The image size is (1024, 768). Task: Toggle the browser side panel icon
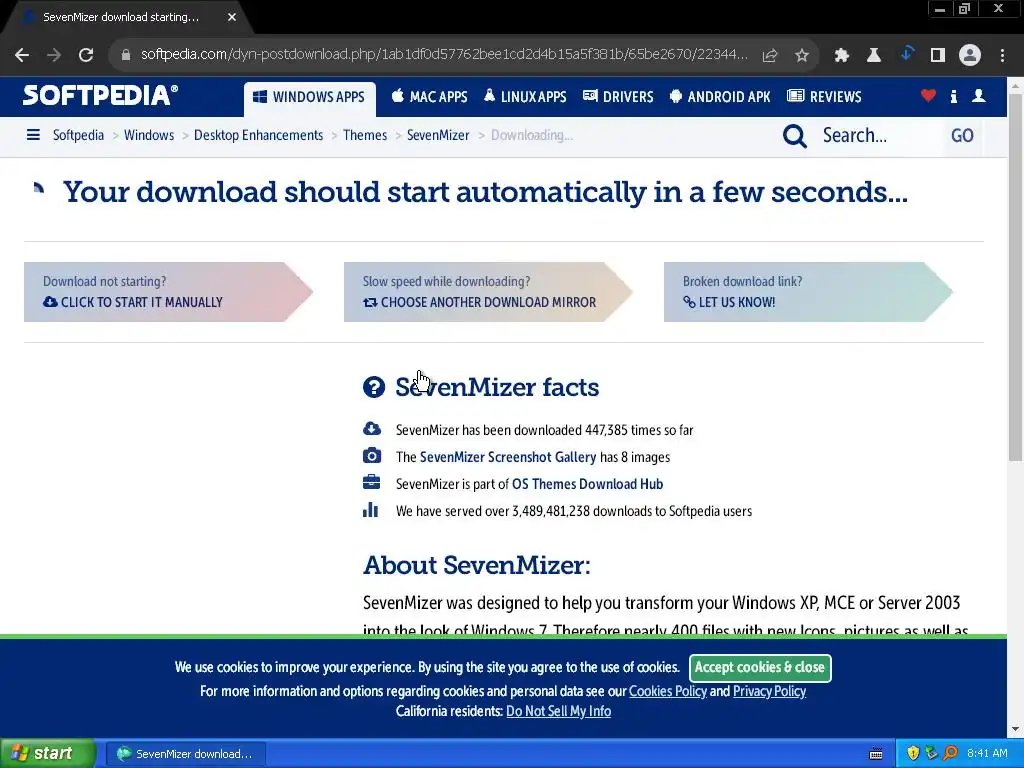(938, 55)
